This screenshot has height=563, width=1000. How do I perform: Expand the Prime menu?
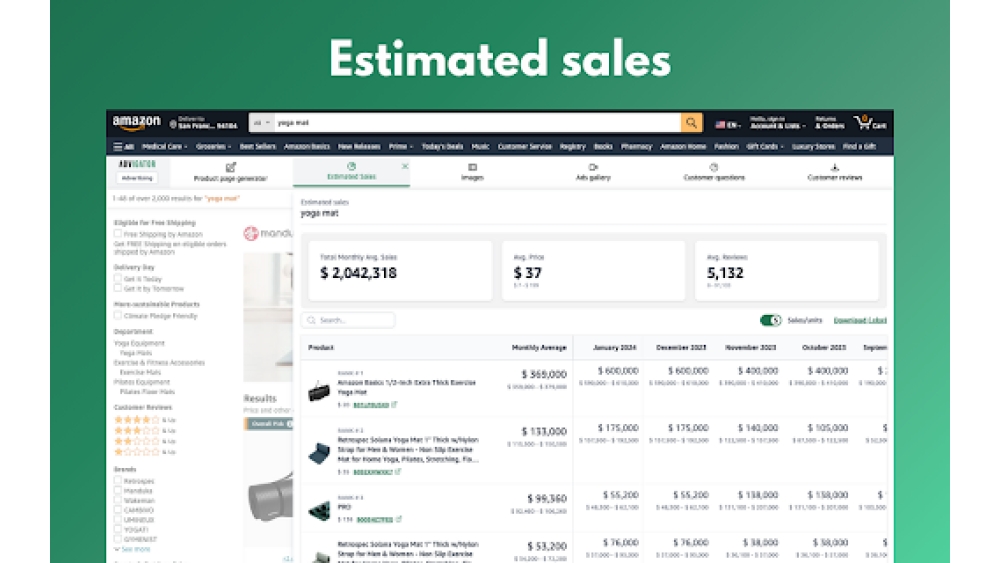(401, 147)
